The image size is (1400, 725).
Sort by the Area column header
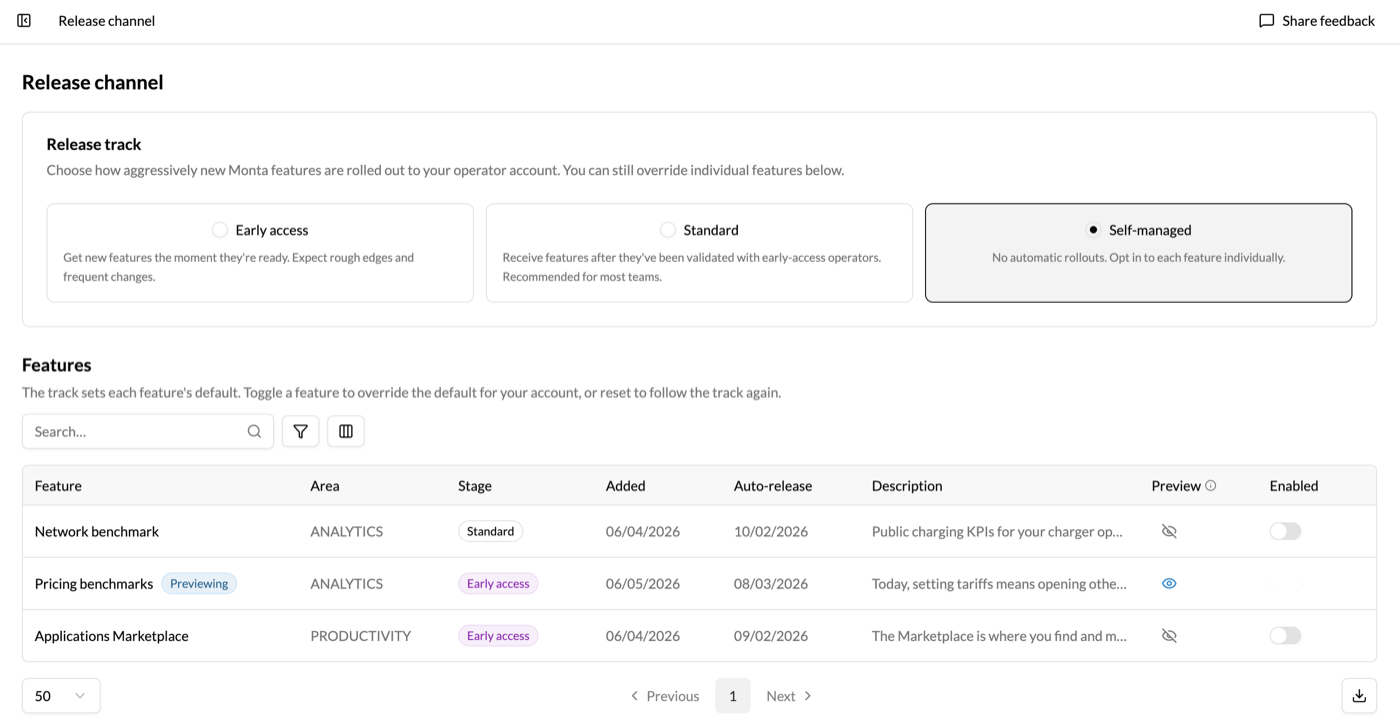point(325,486)
